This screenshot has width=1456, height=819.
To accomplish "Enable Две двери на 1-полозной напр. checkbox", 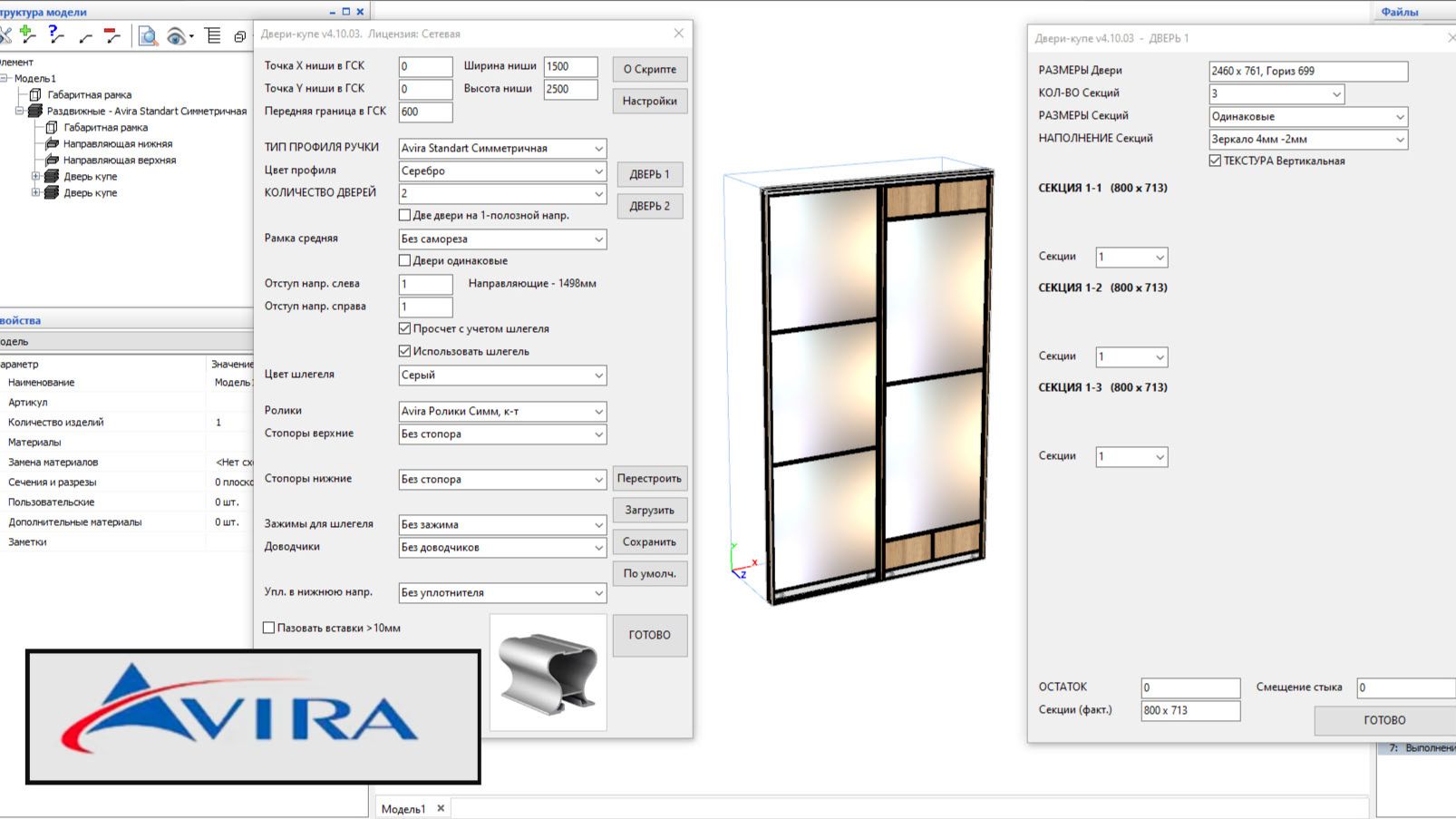I will [405, 215].
